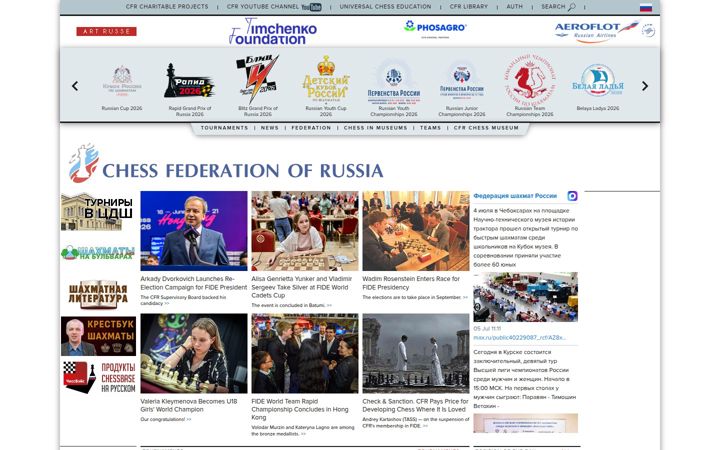Select Blitz Grand Prix of Russia 2026 logo
The width and height of the screenshot is (720, 450).
(x=258, y=79)
